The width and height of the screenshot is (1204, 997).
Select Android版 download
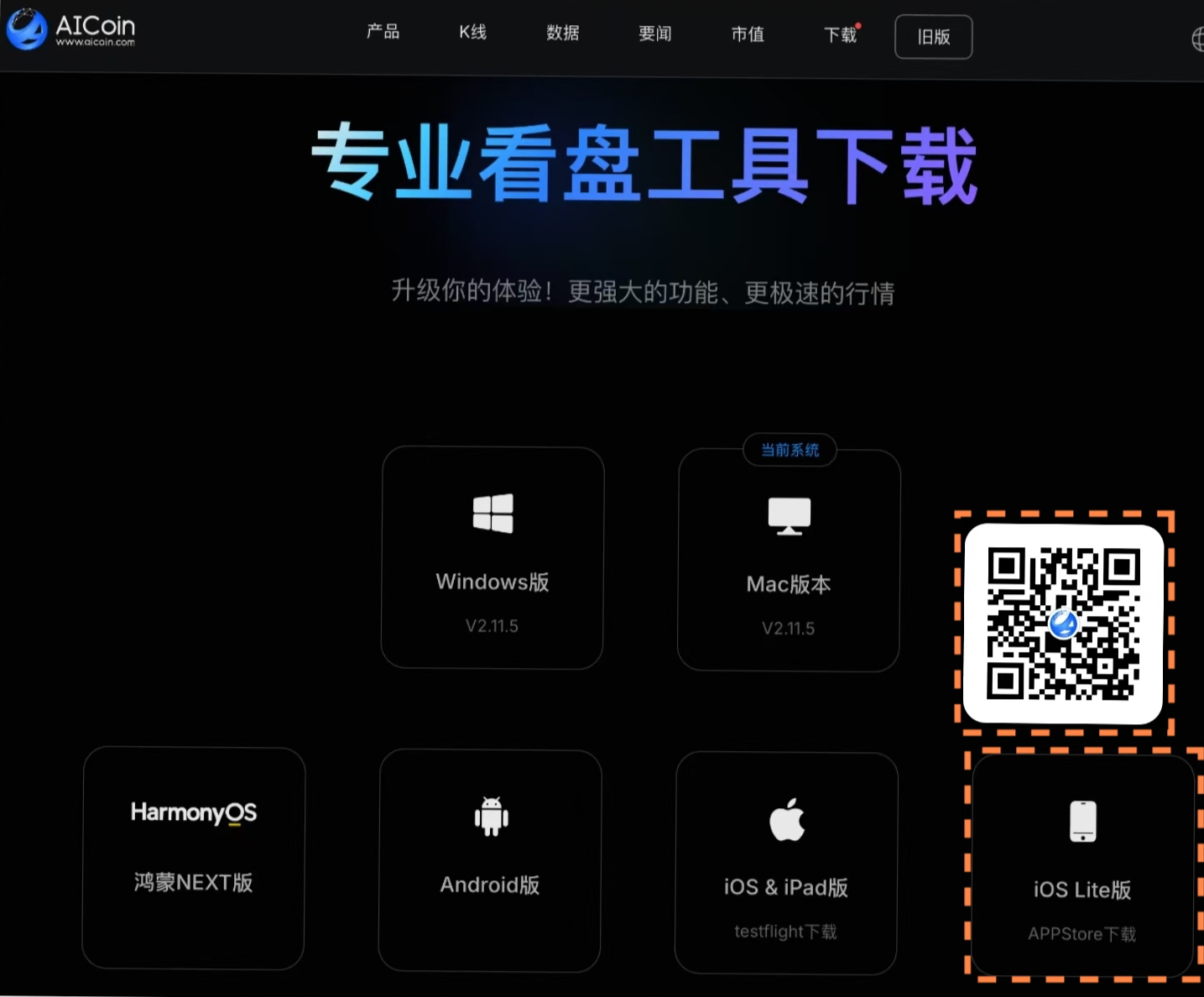coord(490,860)
